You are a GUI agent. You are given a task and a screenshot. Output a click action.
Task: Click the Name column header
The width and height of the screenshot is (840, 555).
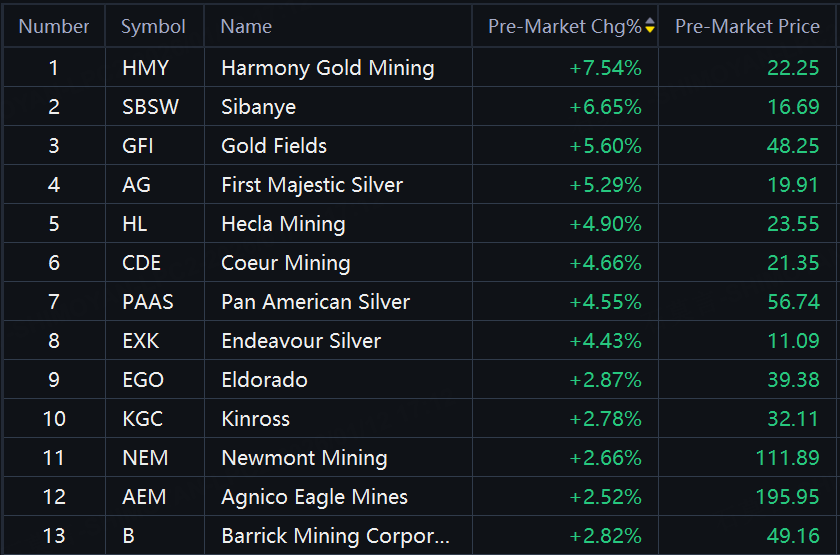246,27
